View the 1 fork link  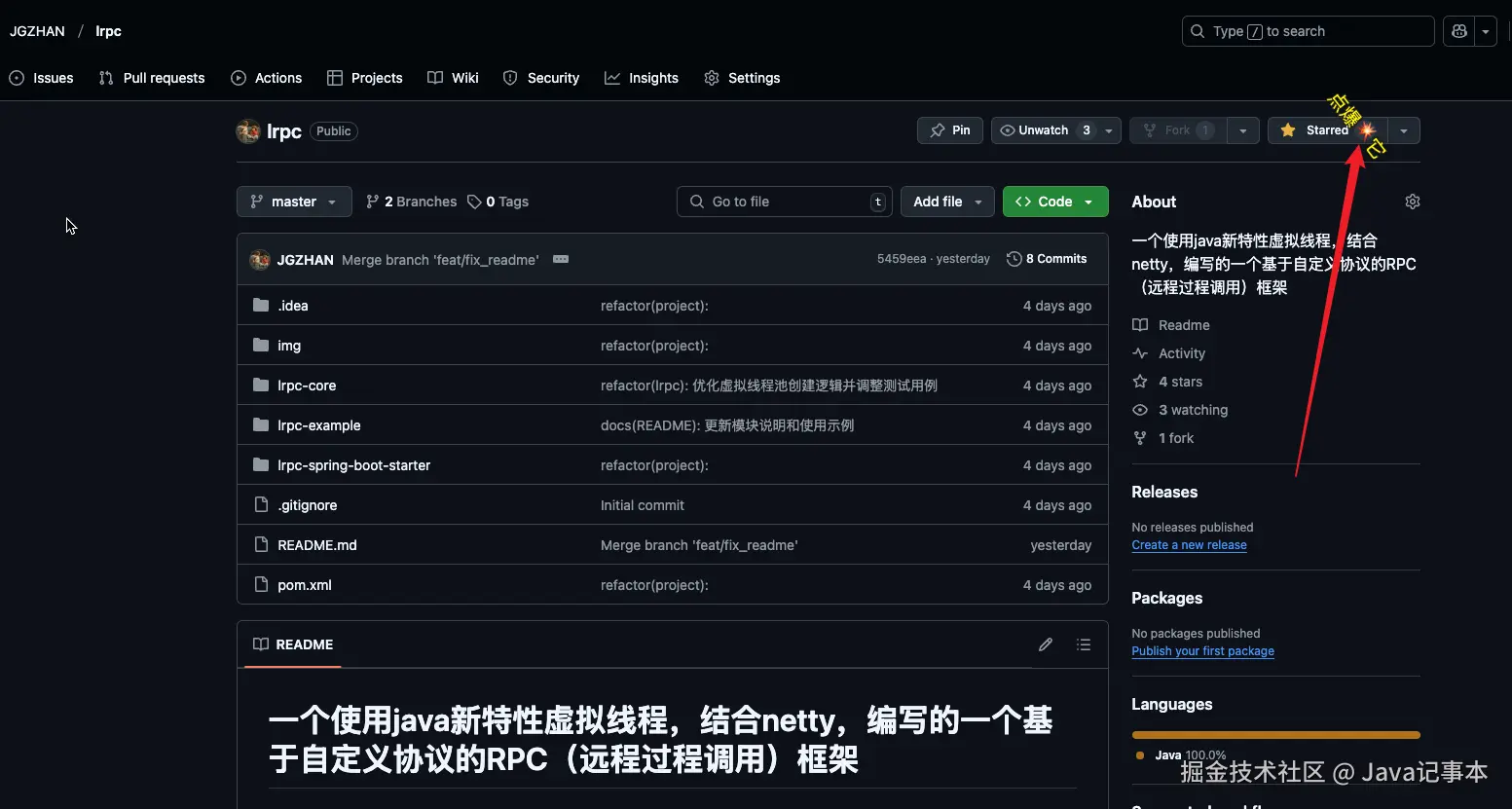[x=1163, y=438]
